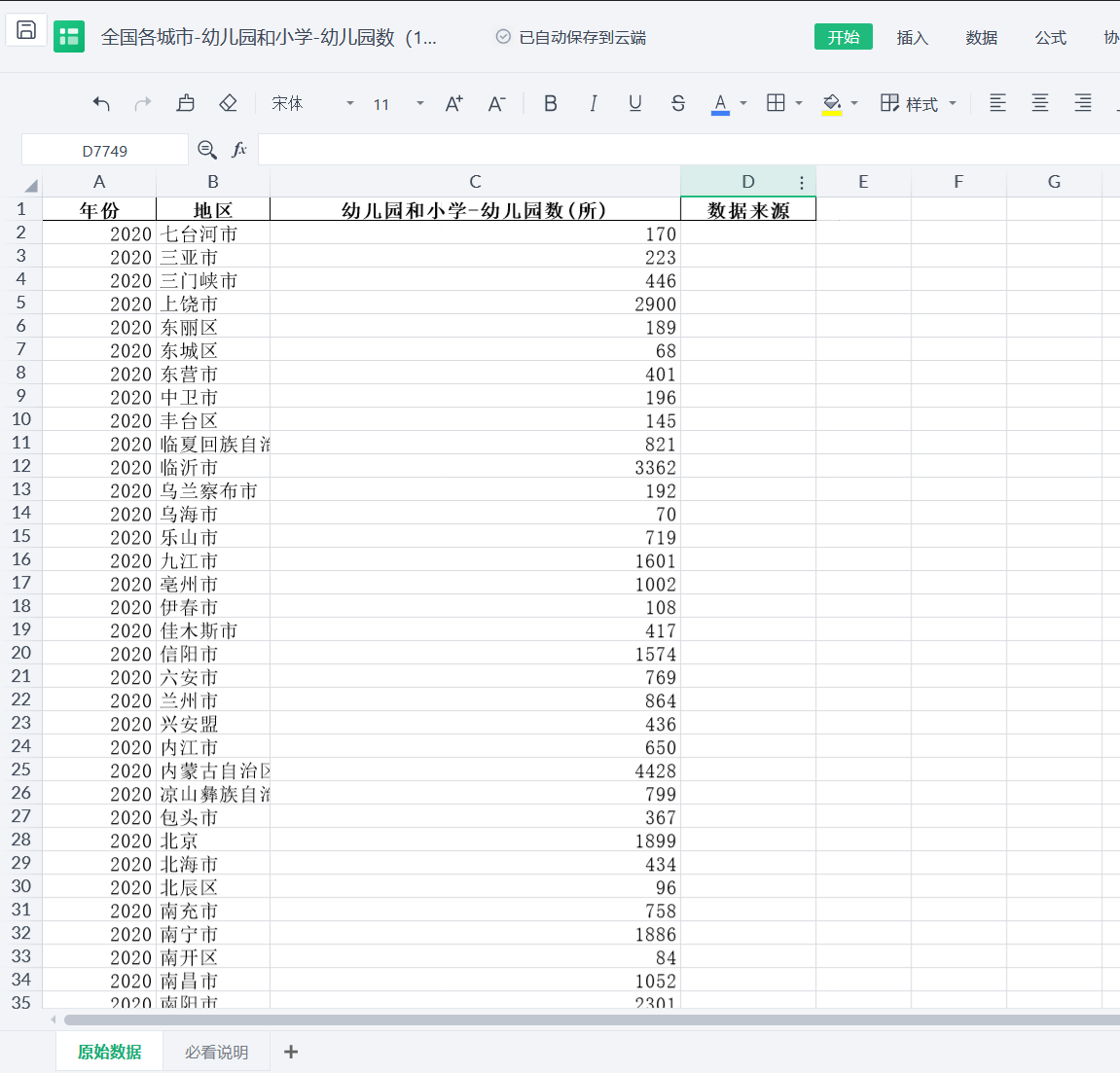The height and width of the screenshot is (1073, 1120).
Task: Open column D three-dot options
Action: point(802,183)
